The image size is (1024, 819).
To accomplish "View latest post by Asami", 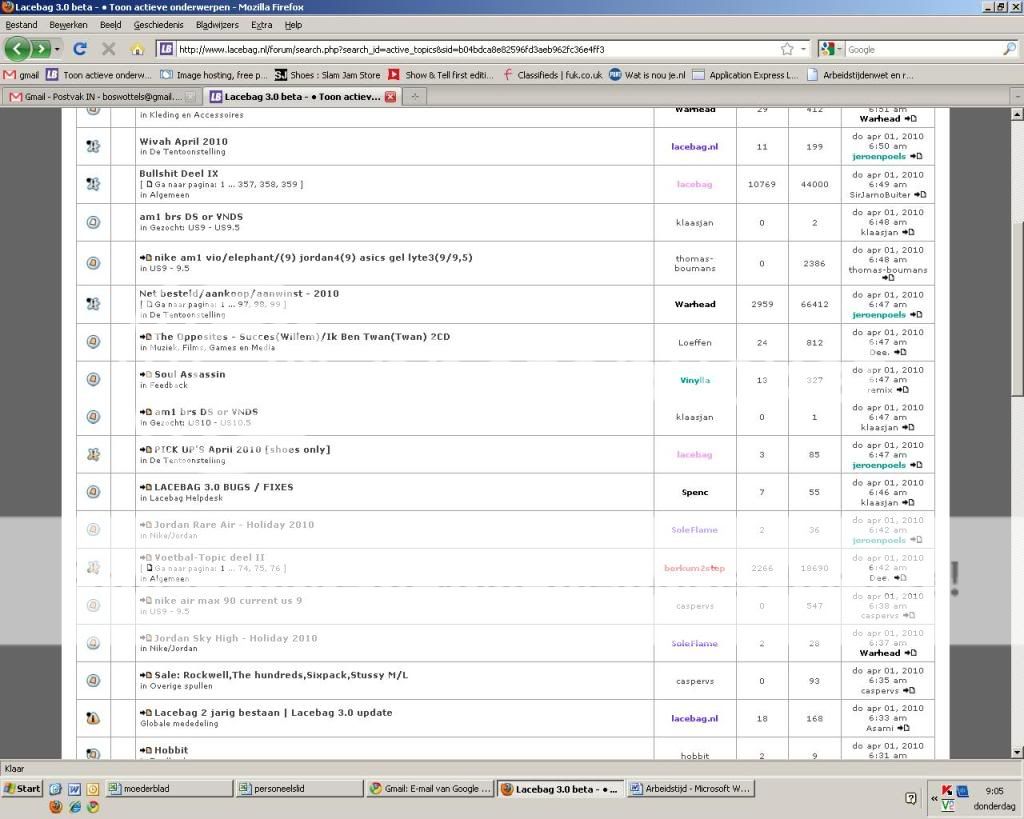I will [x=903, y=728].
